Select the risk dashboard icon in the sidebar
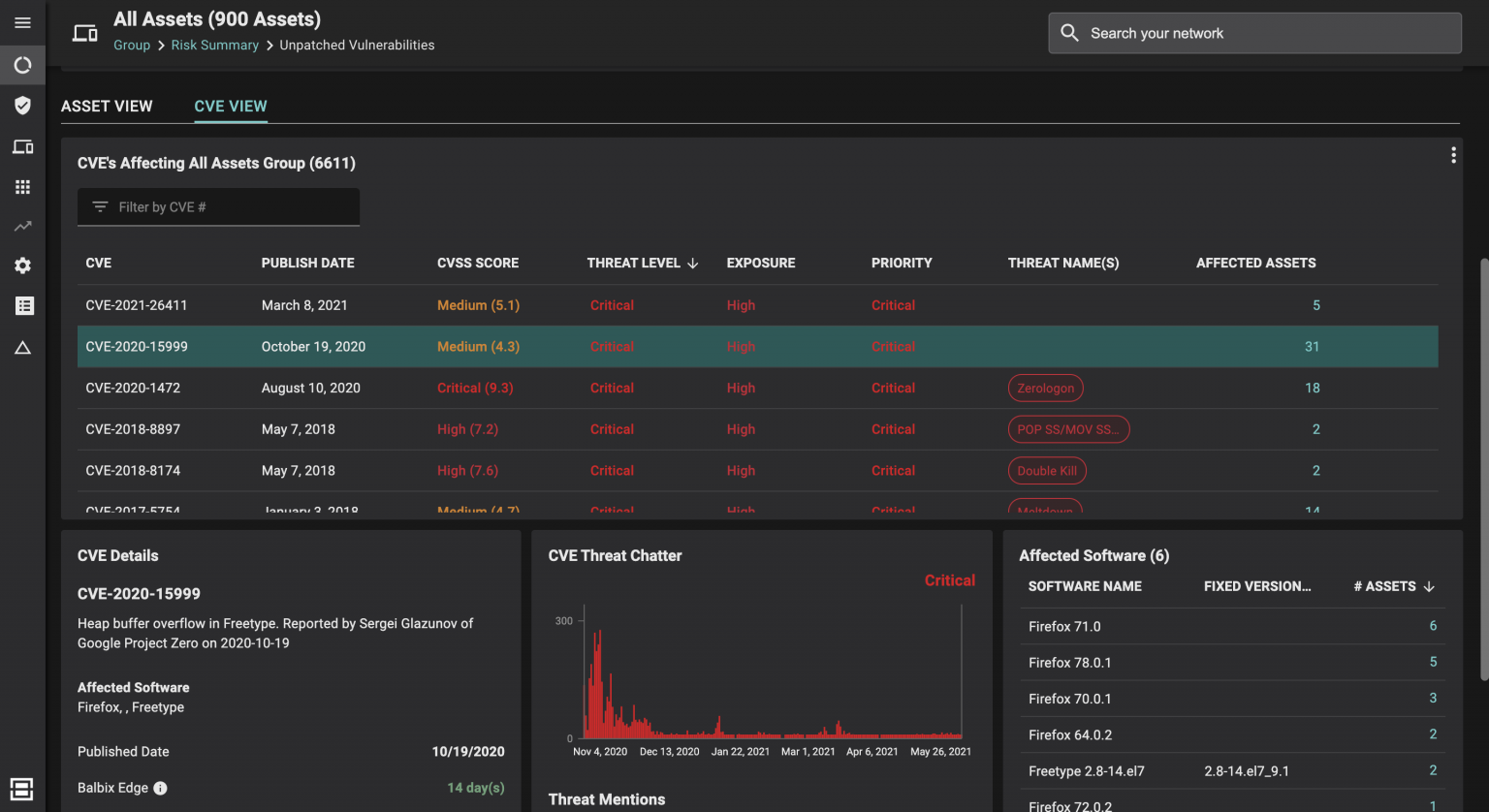1489x812 pixels. pos(22,65)
